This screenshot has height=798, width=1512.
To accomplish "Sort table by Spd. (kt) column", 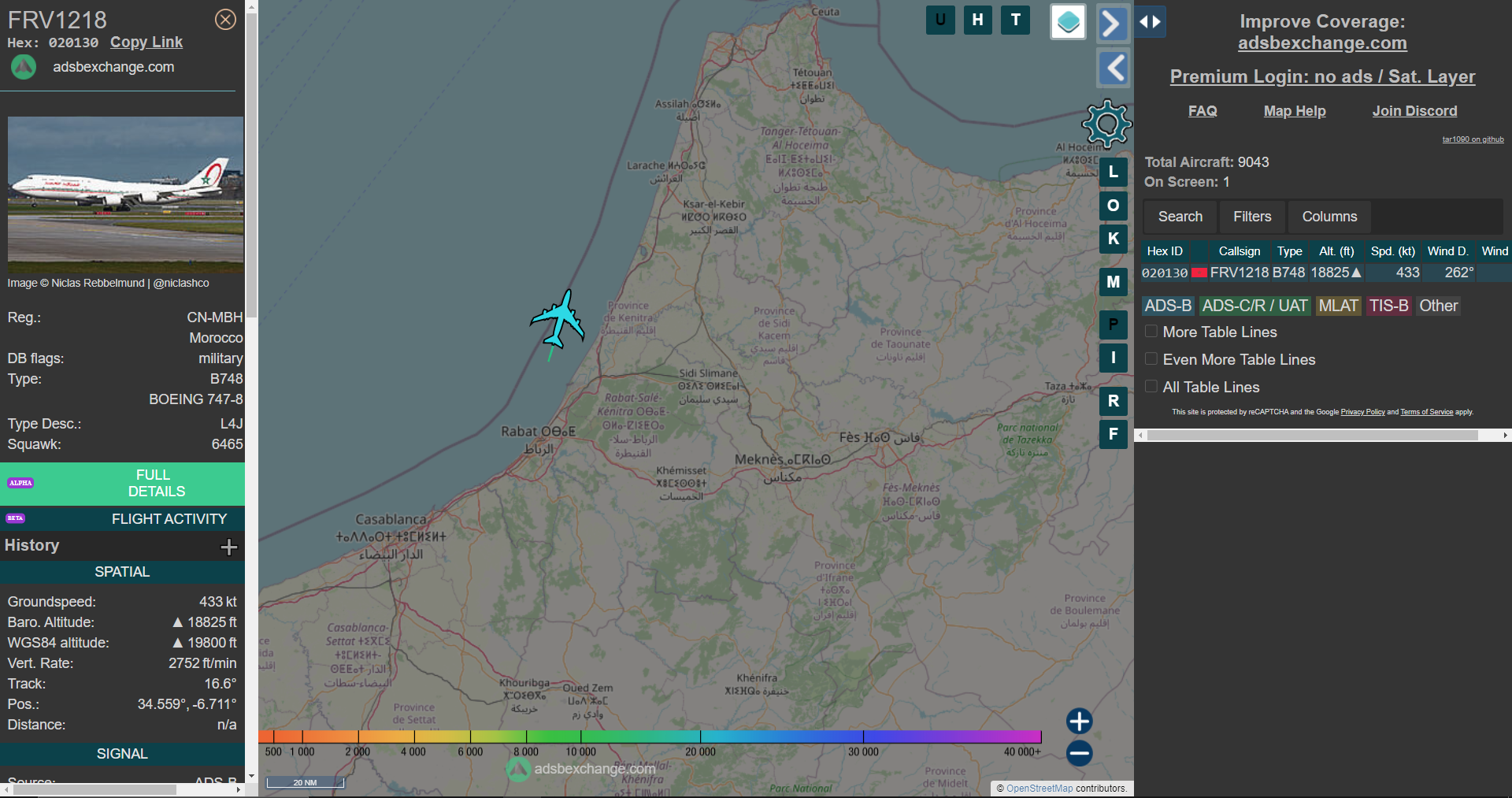I will tap(1392, 251).
